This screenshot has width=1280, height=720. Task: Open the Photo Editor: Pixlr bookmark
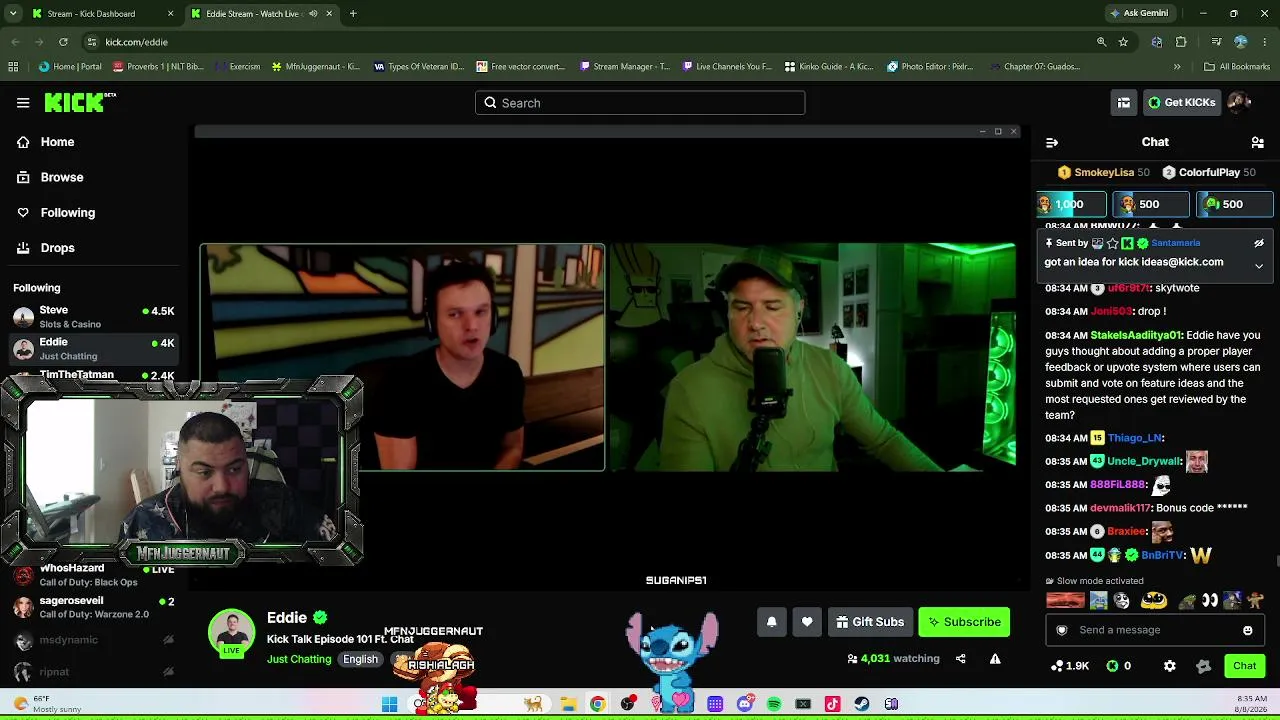click(x=930, y=67)
